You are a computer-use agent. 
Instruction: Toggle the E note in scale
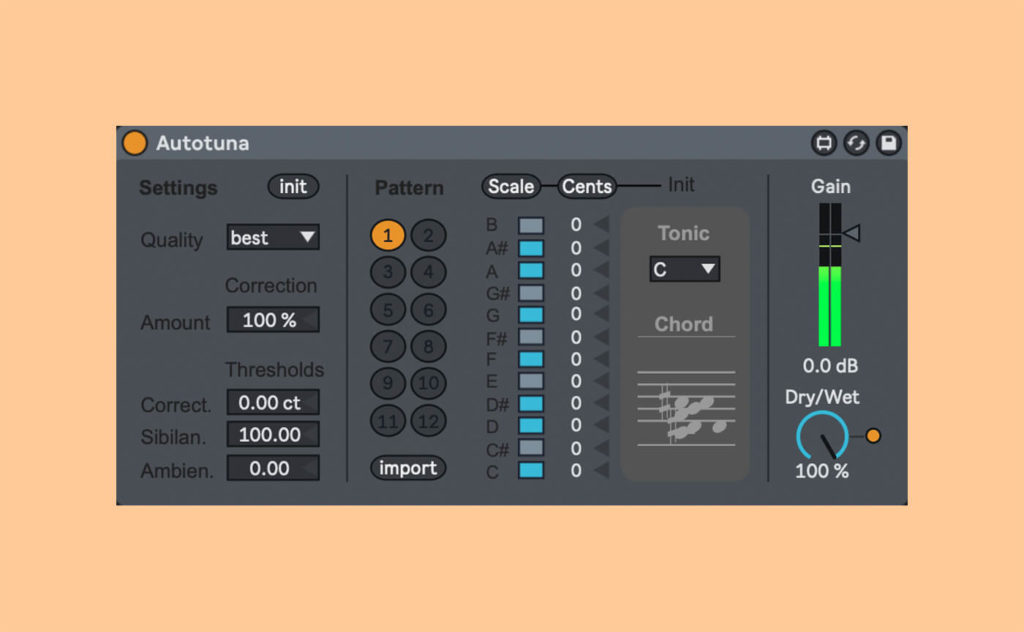[x=531, y=381]
